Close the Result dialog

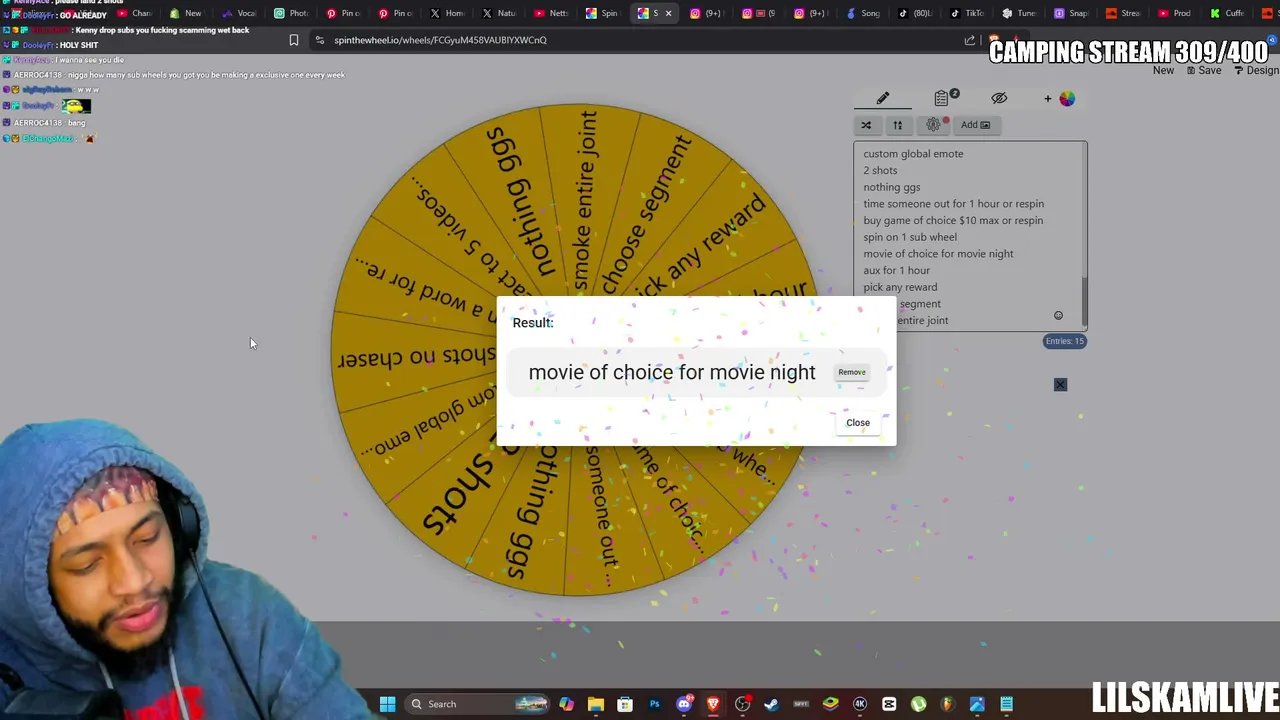(x=858, y=422)
